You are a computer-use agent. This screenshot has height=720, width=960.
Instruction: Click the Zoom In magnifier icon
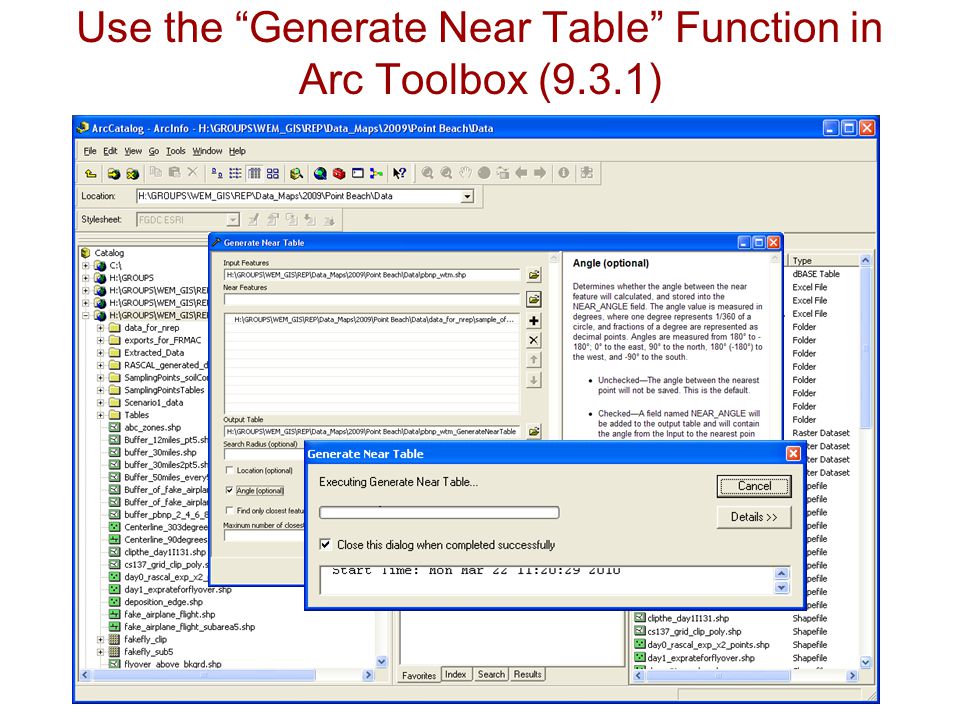(427, 173)
